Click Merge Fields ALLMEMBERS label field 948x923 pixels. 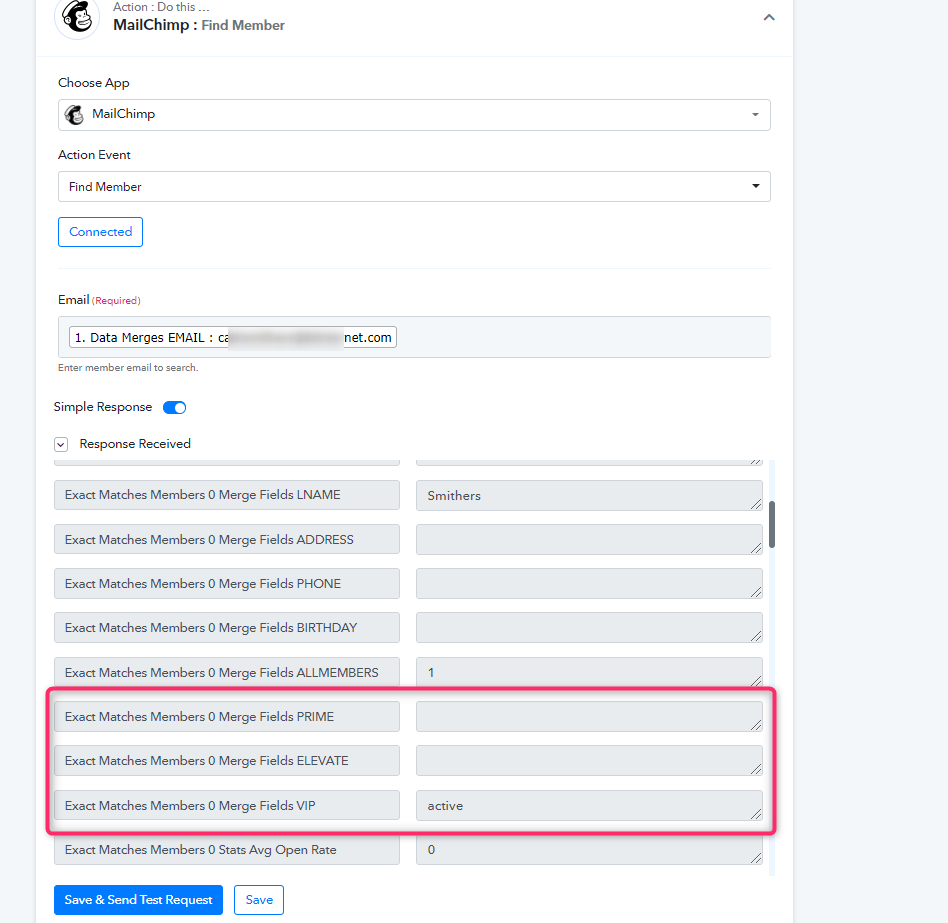227,672
